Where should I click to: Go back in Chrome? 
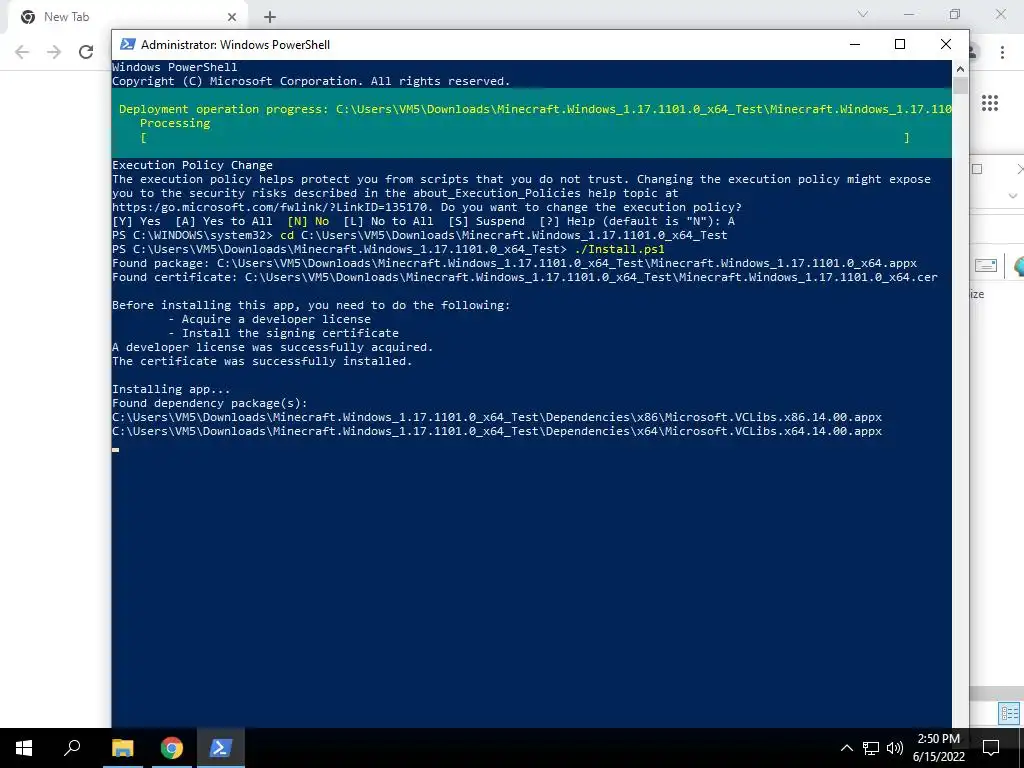coord(22,52)
